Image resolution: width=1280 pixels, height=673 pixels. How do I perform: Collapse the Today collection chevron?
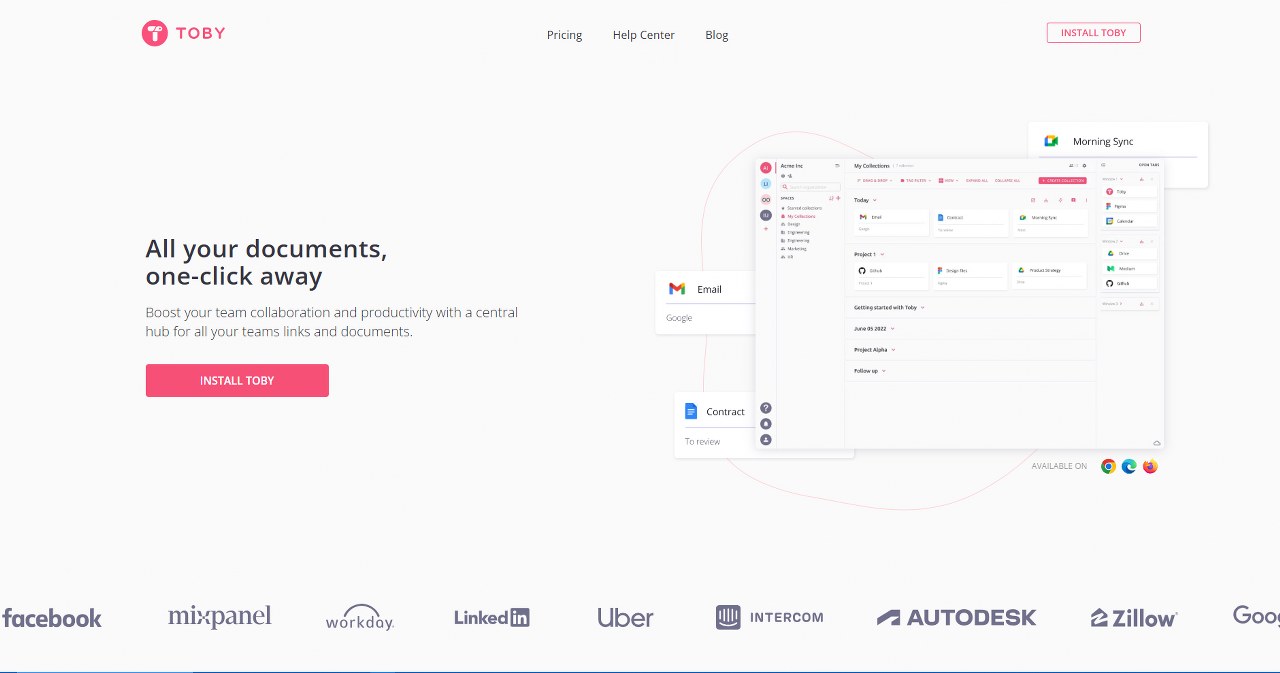pyautogui.click(x=875, y=200)
